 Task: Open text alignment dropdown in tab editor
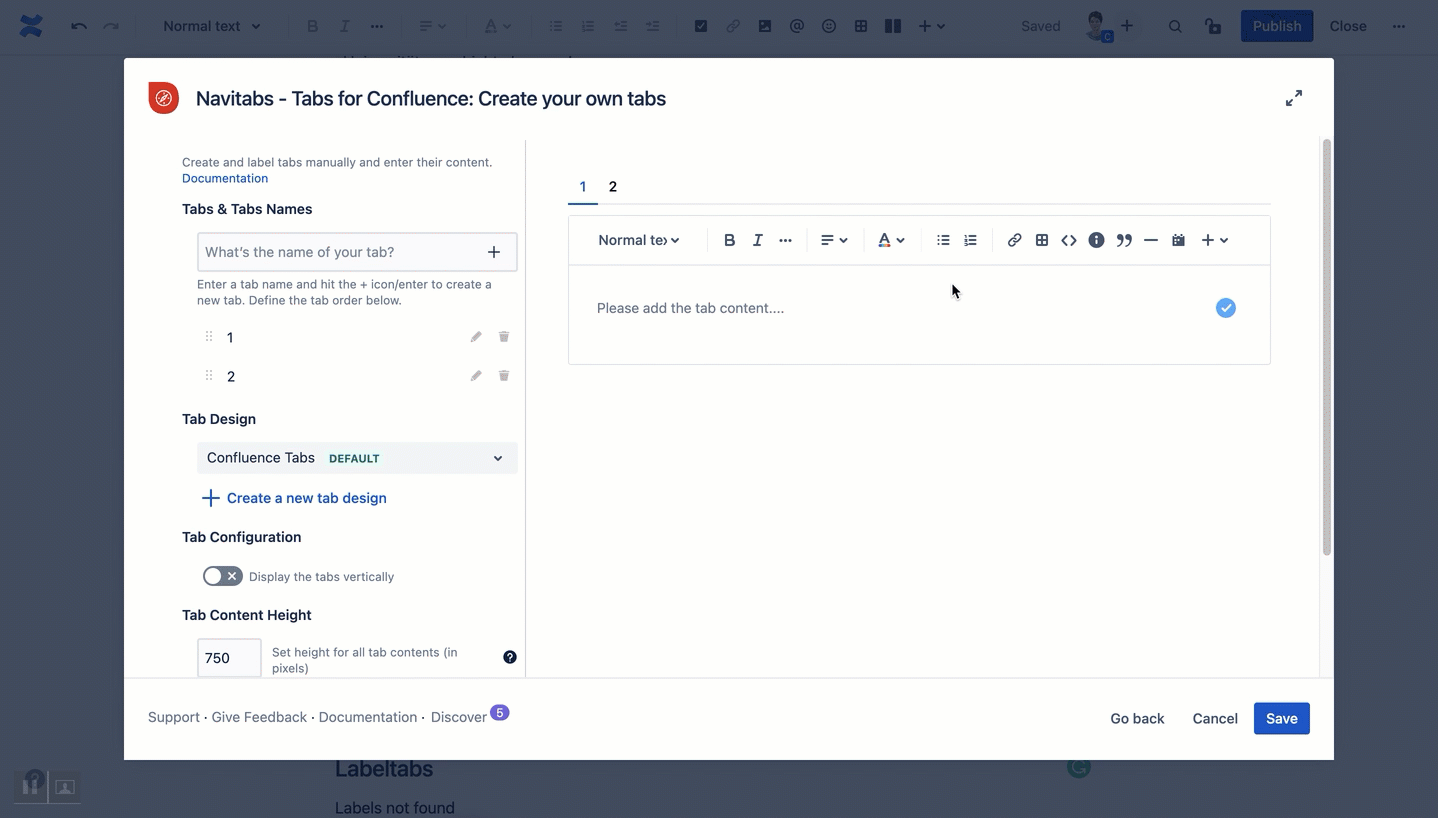834,240
